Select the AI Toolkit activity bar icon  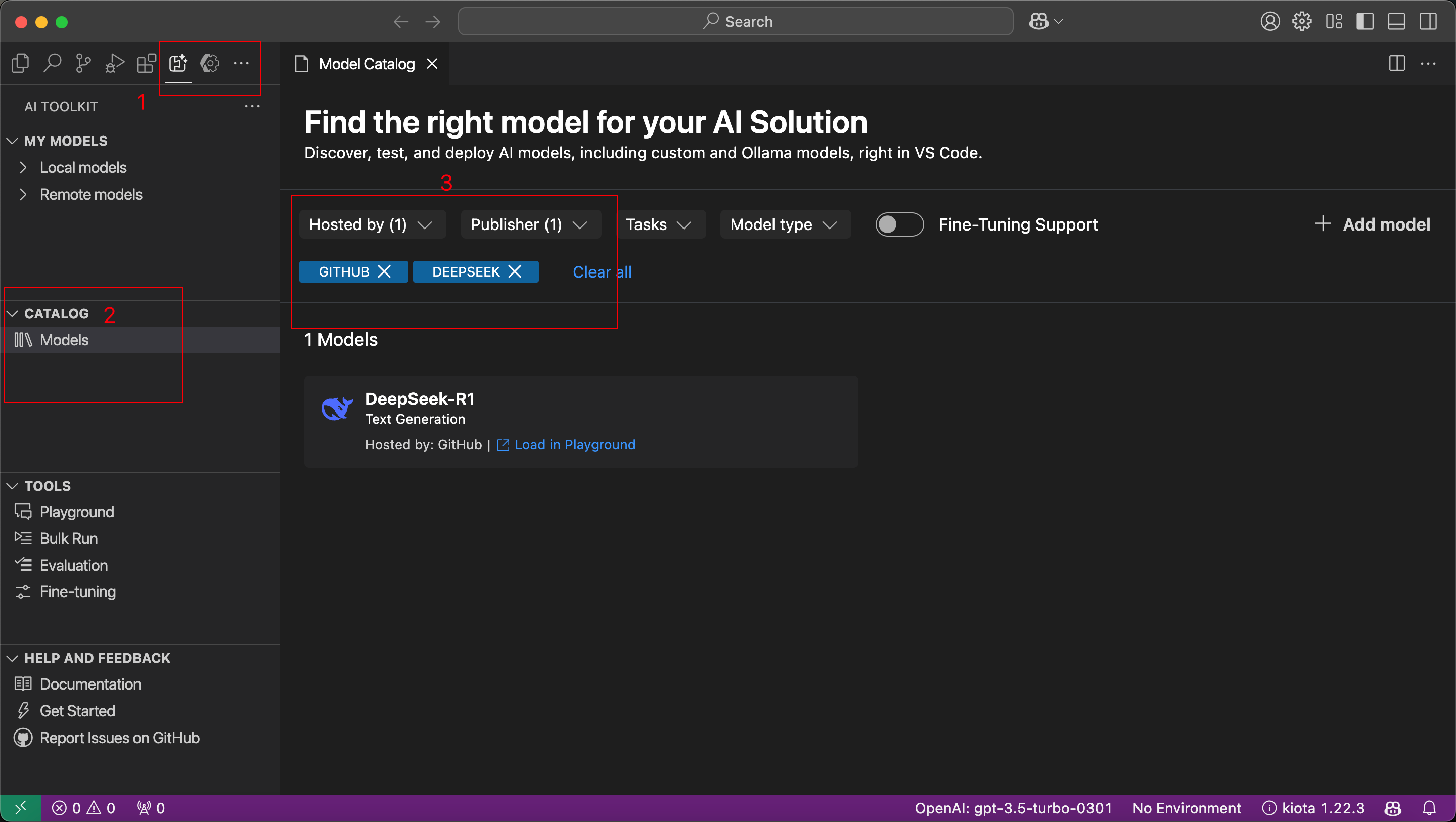click(178, 63)
